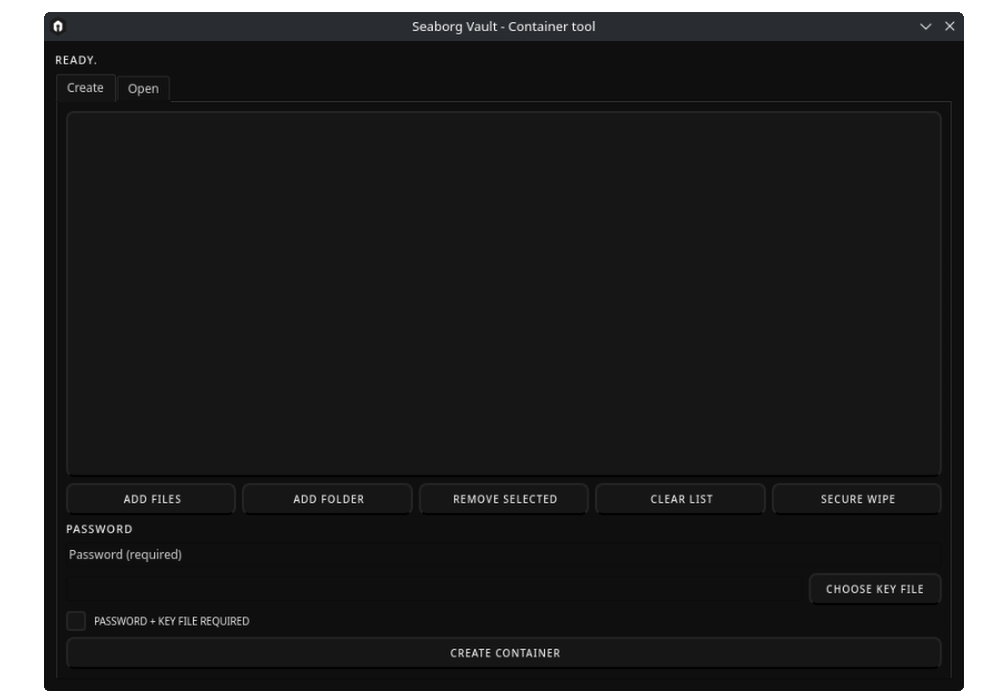Enable Password + Key File Required checkbox
The width and height of the screenshot is (1000, 700).
pyautogui.click(x=76, y=621)
